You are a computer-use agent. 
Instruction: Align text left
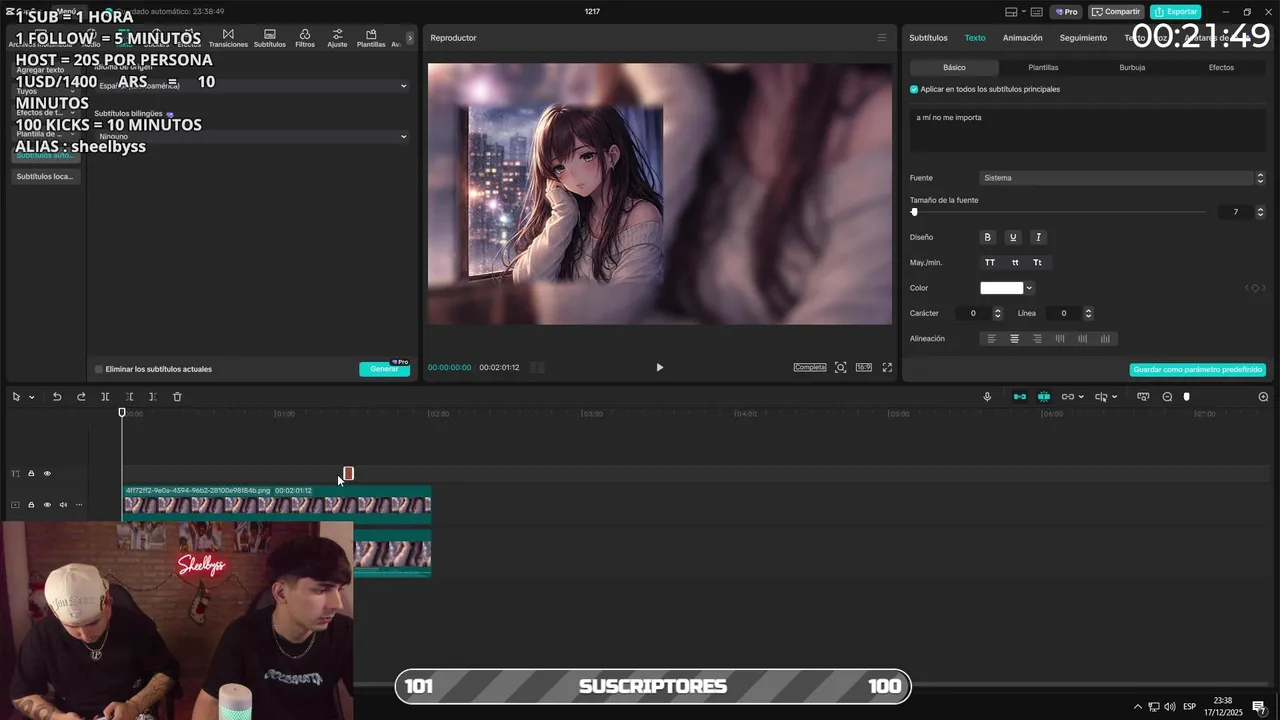point(992,339)
